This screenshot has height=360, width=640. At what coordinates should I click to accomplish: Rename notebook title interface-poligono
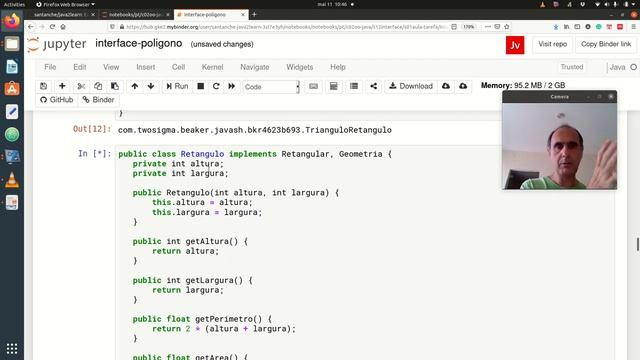click(x=139, y=43)
